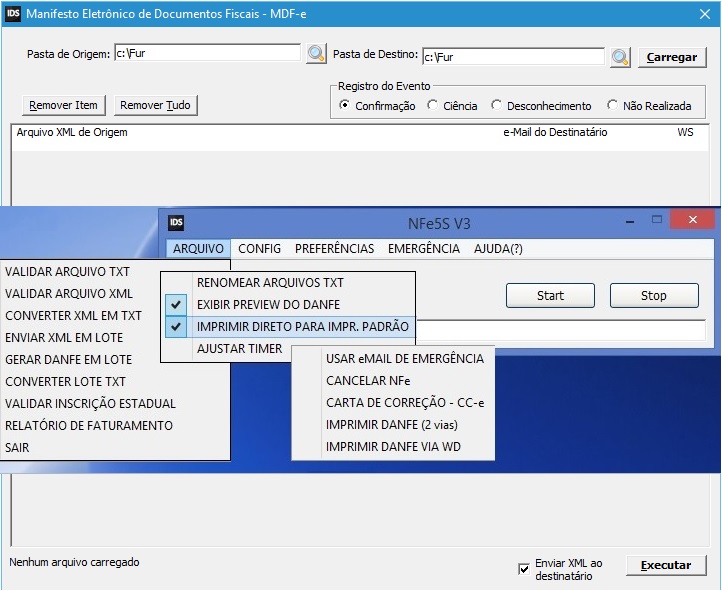Viewport: 722px width, 591px height.
Task: Browse for Pasta de Origem folder
Action: pyautogui.click(x=316, y=54)
